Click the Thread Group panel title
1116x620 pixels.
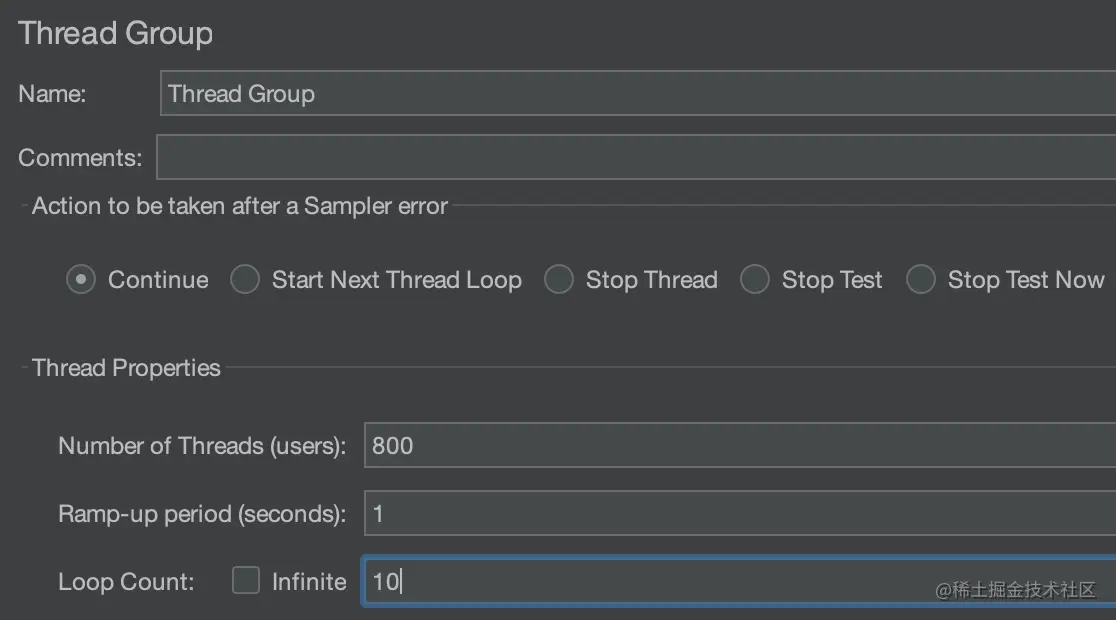tap(115, 33)
